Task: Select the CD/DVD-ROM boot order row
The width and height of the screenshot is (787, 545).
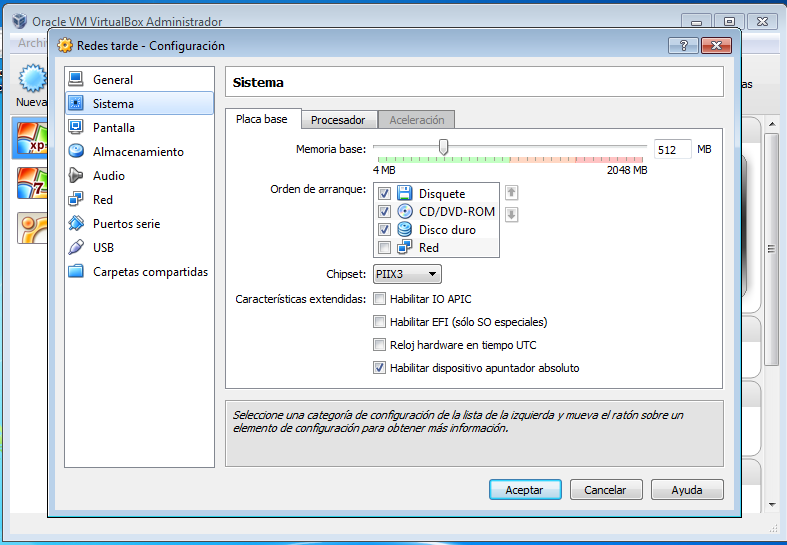Action: [436, 212]
